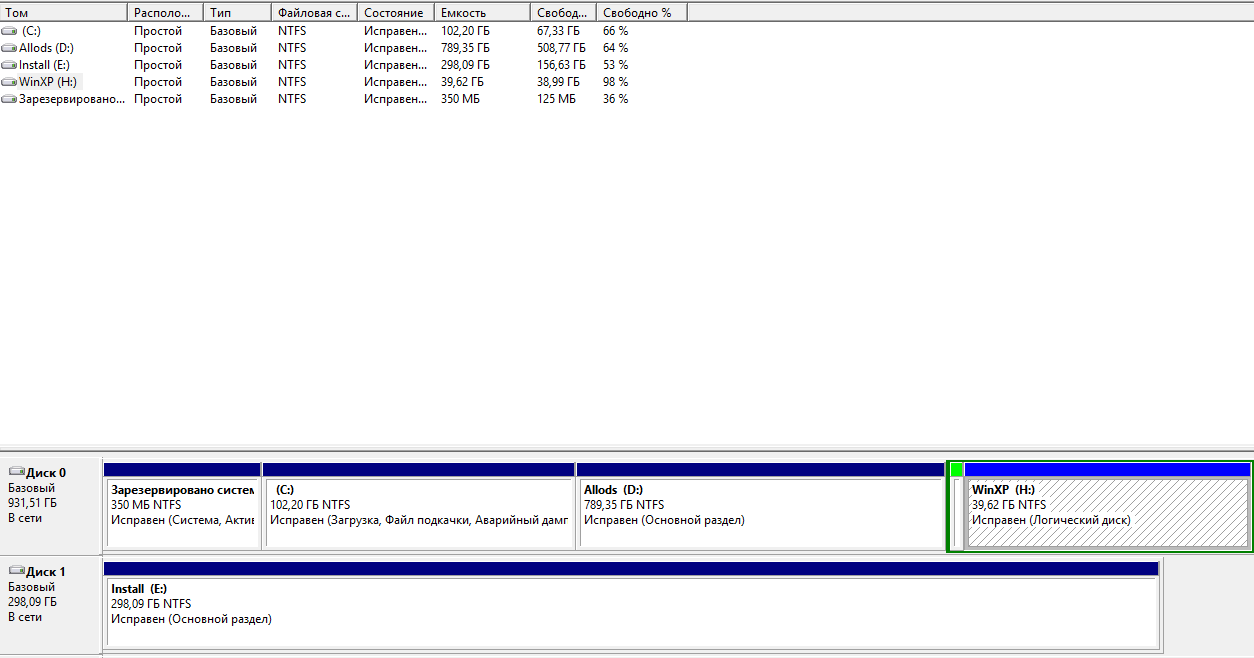1254x658 pixels.
Task: Click the Файловая система column header
Action: tap(314, 13)
